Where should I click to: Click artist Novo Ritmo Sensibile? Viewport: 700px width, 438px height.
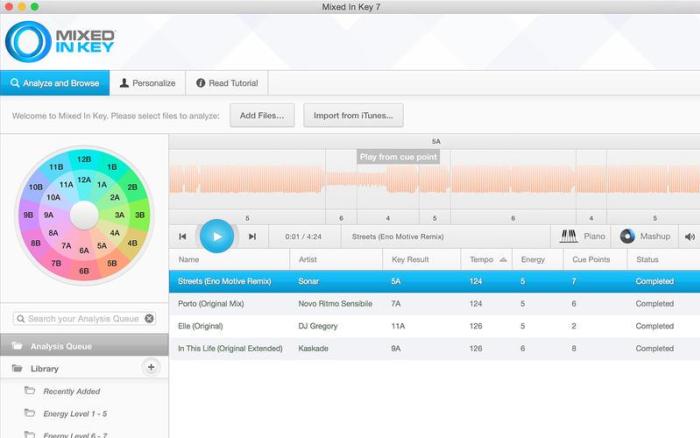click(x=335, y=304)
